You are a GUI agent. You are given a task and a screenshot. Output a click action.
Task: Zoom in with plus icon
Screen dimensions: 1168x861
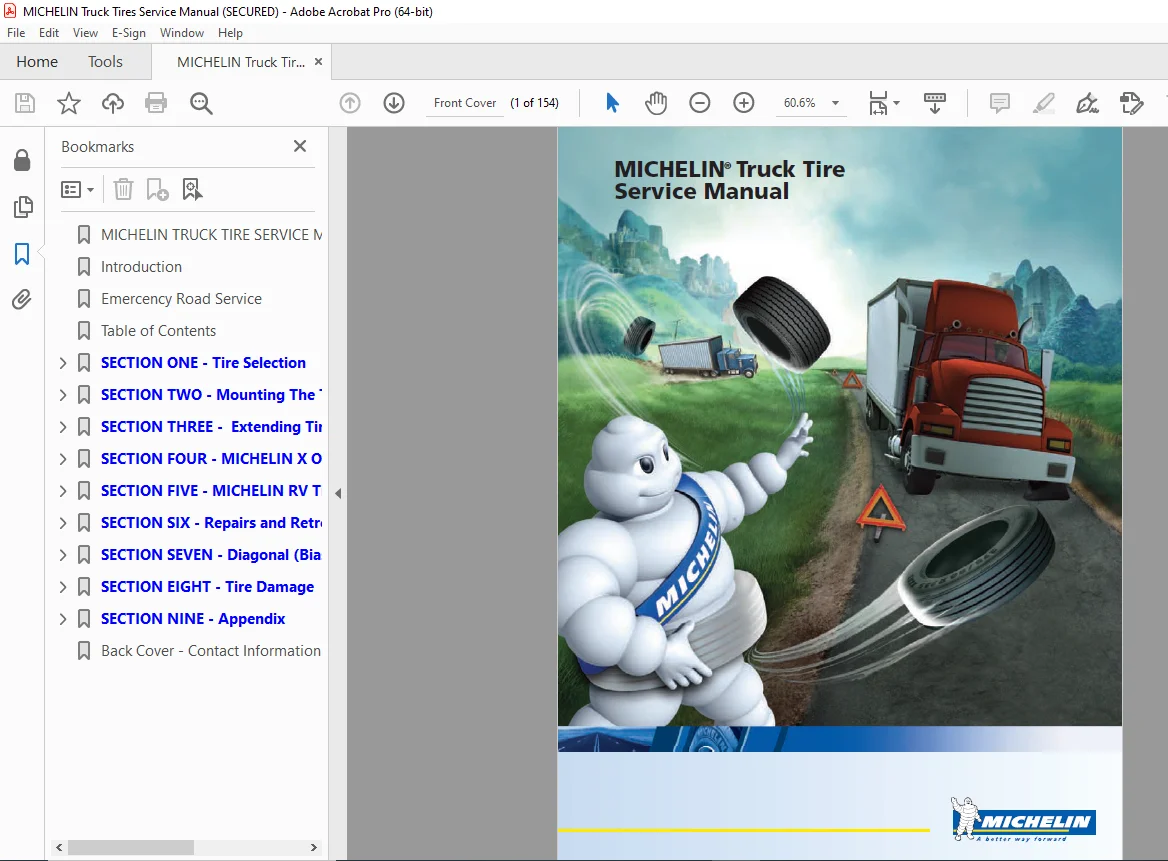[743, 103]
